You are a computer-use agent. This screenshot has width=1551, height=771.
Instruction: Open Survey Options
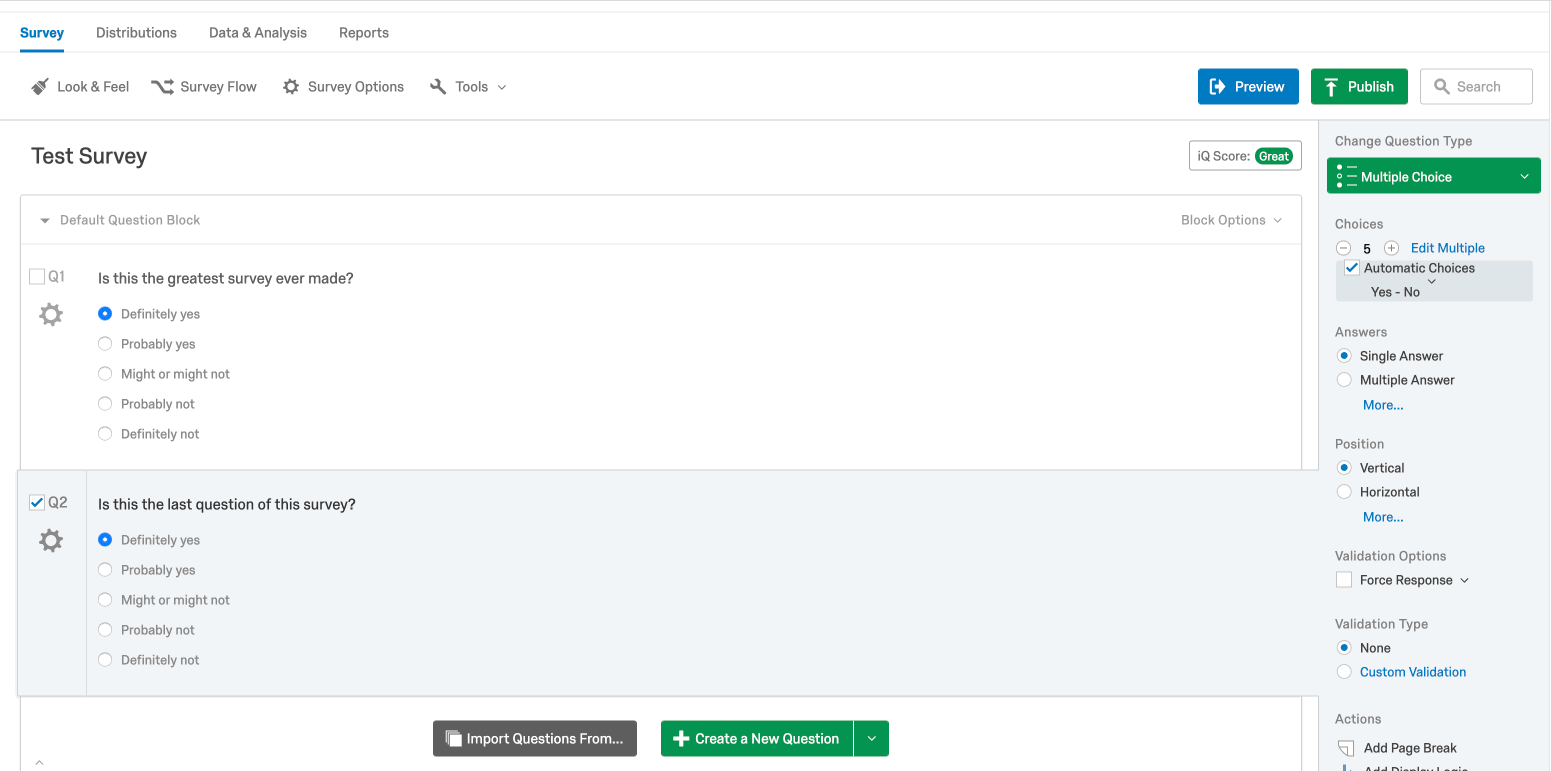coord(343,87)
